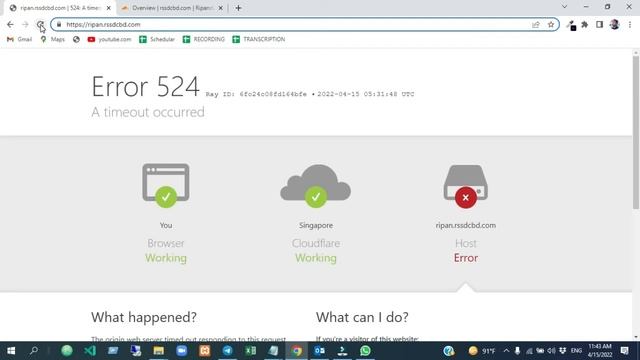Open the Maps bookmark
640x360 pixels.
53,39
